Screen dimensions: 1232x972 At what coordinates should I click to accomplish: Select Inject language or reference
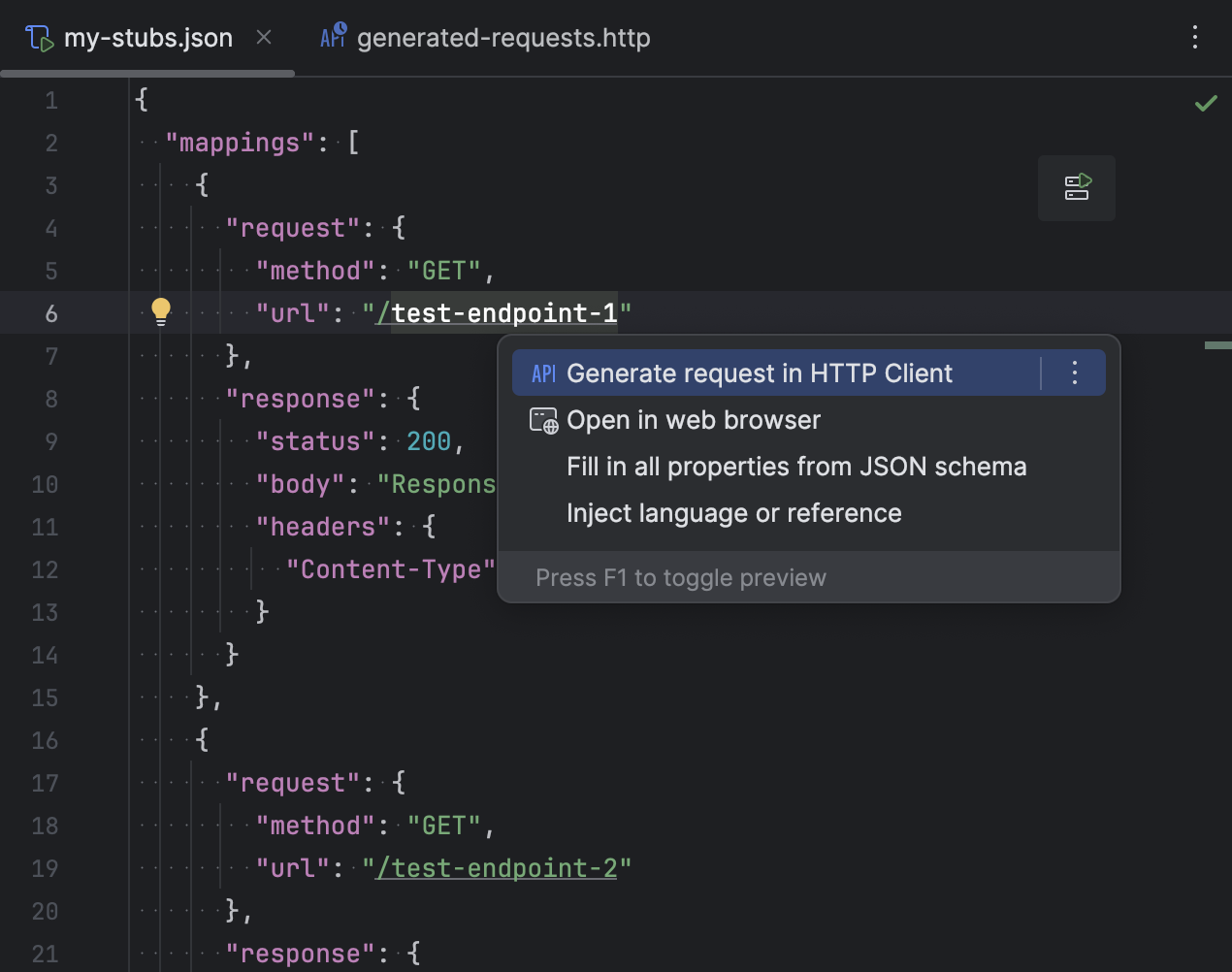pos(733,512)
